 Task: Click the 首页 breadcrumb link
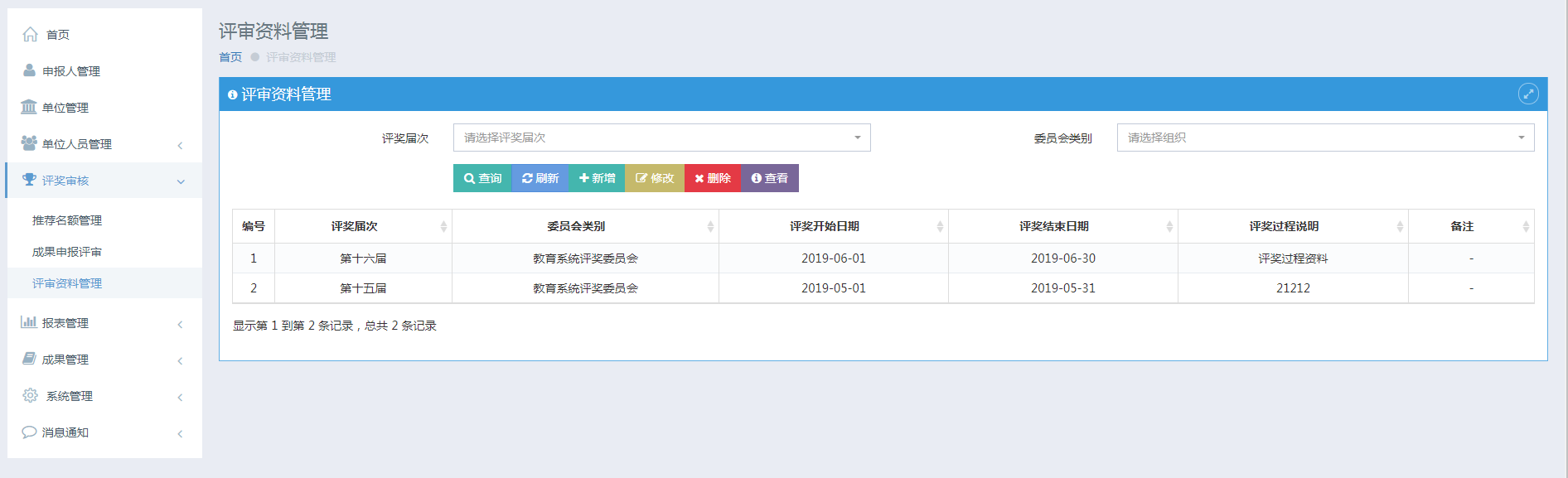[x=230, y=57]
